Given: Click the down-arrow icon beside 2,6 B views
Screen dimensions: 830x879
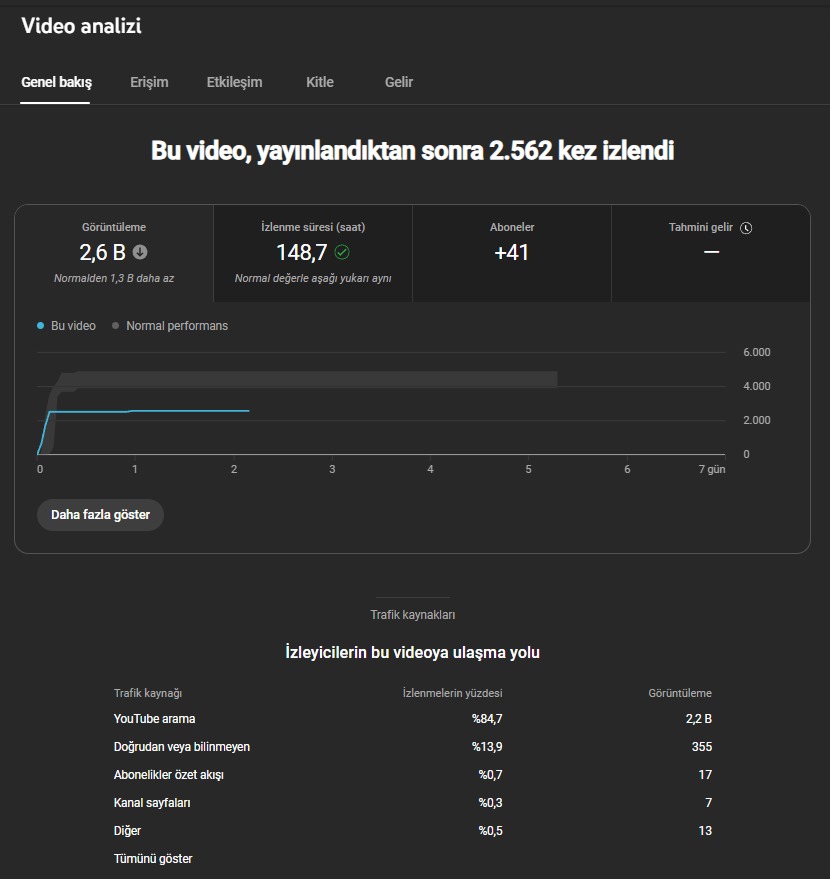Looking at the screenshot, I should [140, 252].
